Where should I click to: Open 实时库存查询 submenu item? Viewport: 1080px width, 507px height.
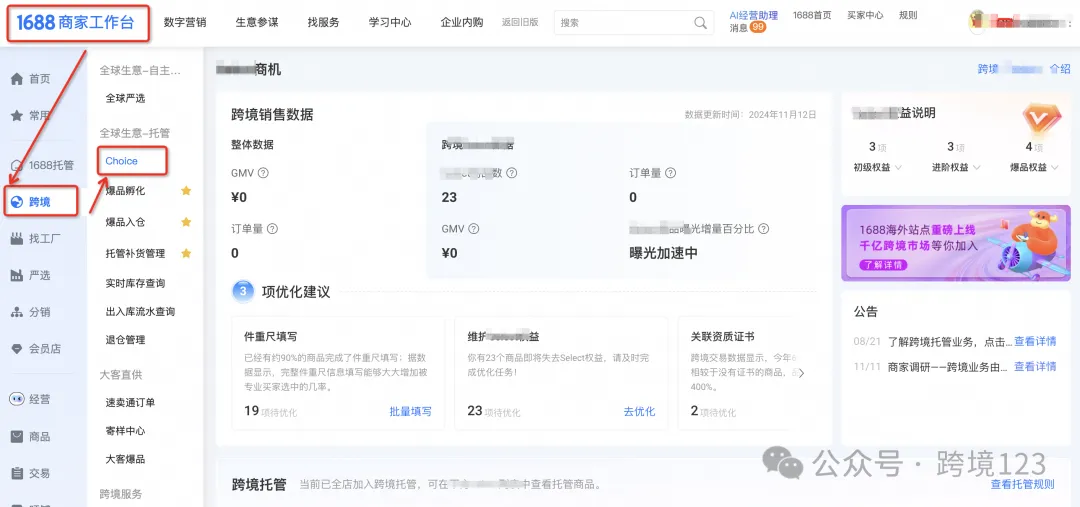pos(135,283)
